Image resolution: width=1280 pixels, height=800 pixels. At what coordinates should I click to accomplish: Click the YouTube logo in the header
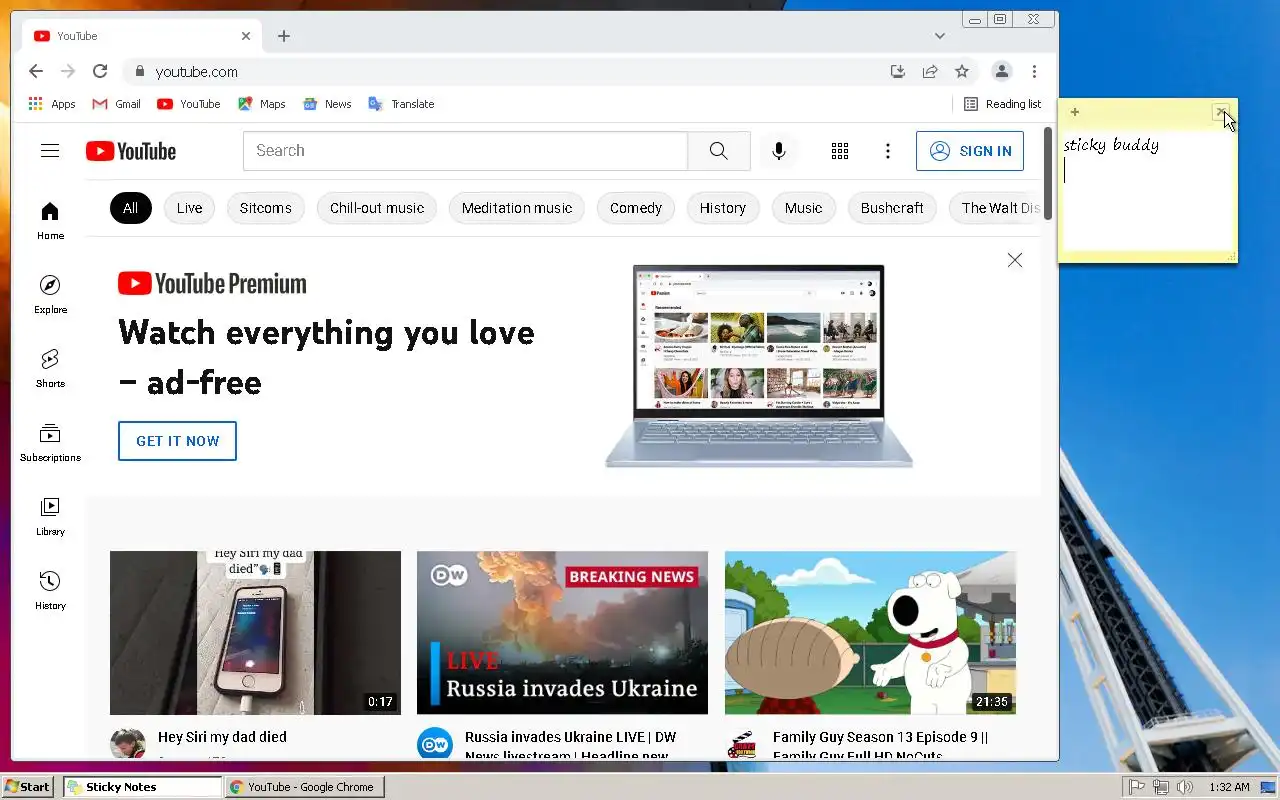pos(131,151)
